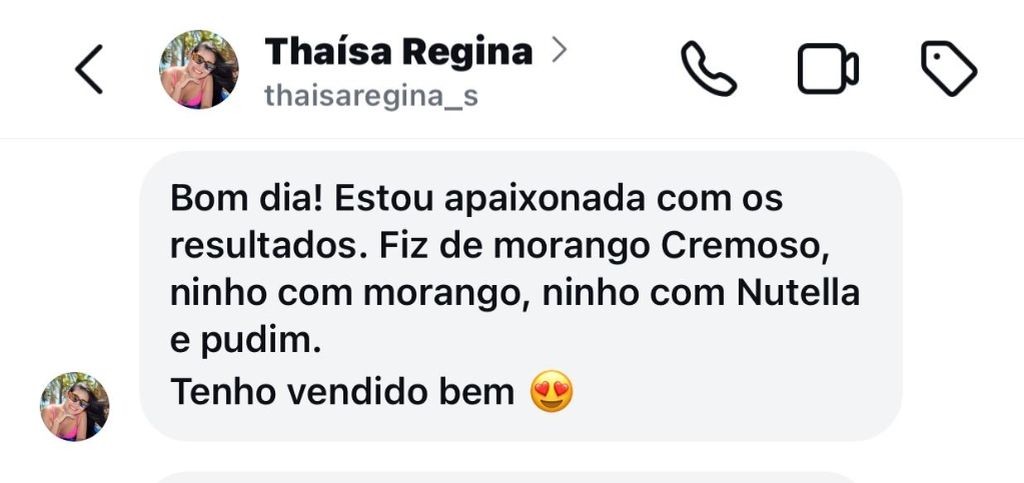Select the gray message bubble
The width and height of the screenshot is (1024, 483).
[x=520, y=296]
